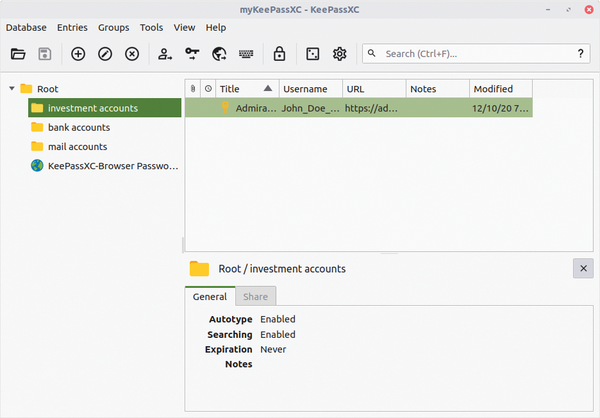The height and width of the screenshot is (418, 600).
Task: Switch to the General tab
Action: tap(210, 297)
